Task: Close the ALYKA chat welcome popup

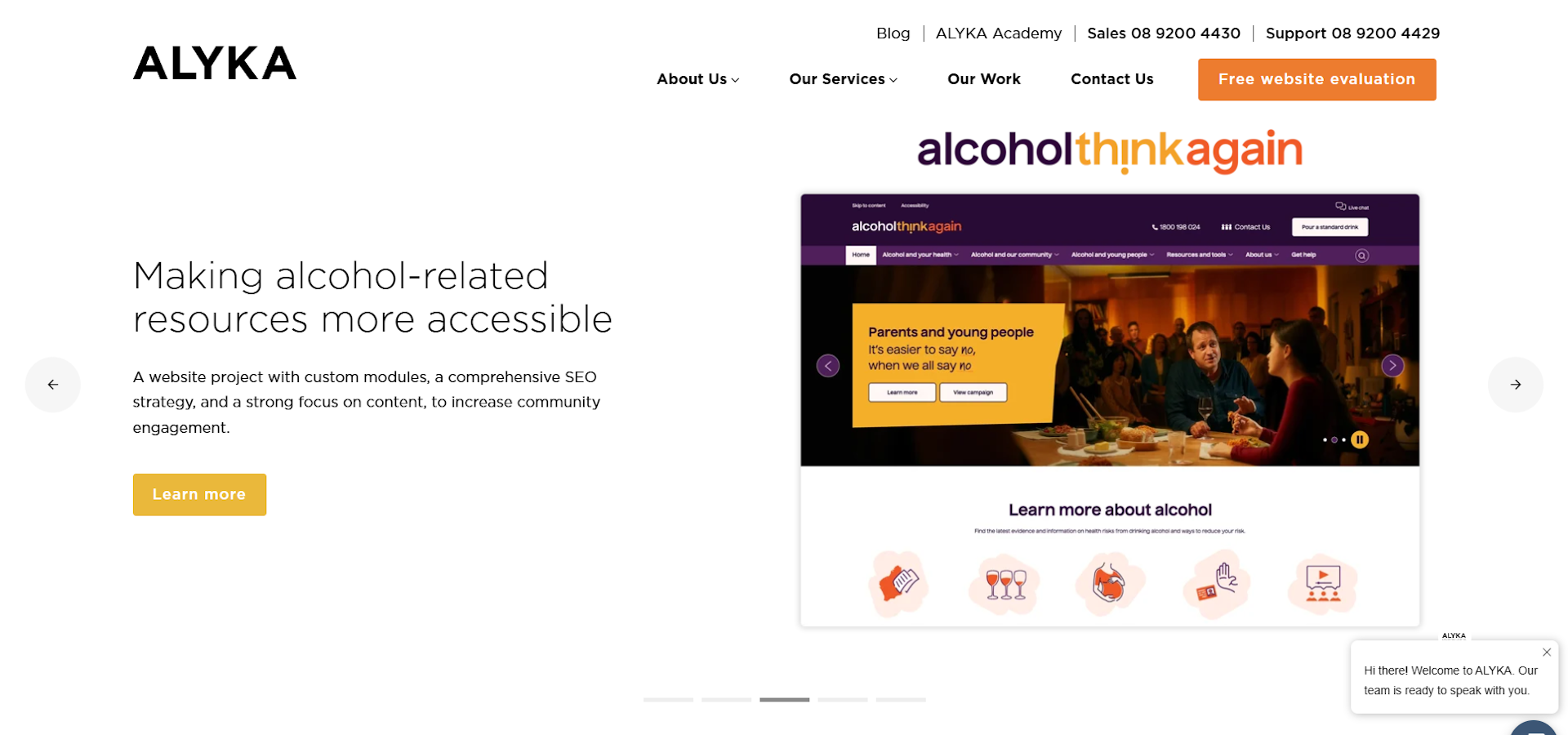Action: click(x=1547, y=653)
